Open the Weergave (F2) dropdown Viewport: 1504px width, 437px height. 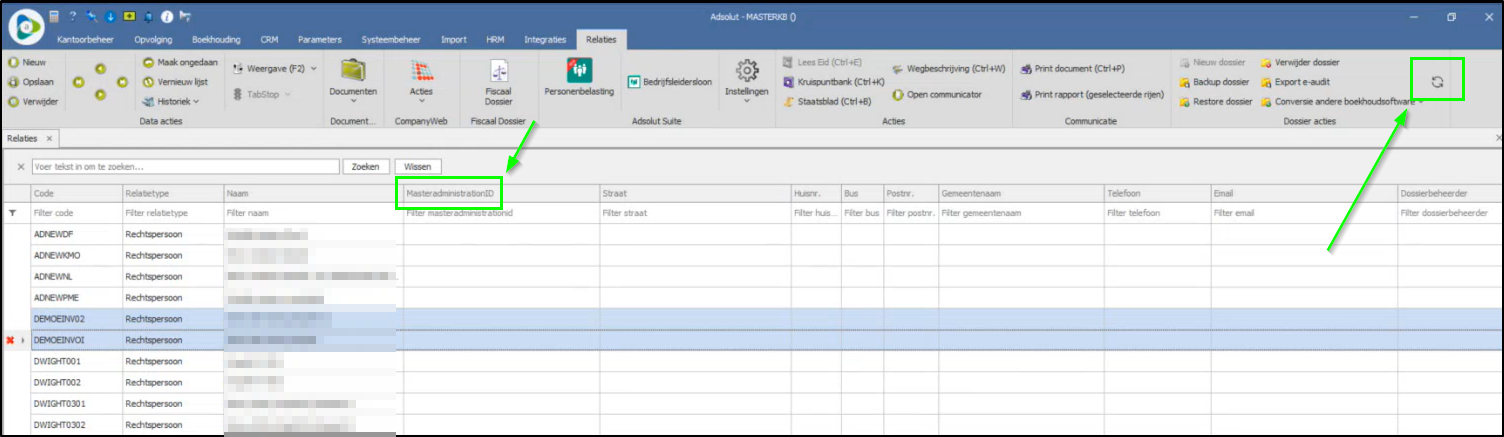click(x=274, y=68)
